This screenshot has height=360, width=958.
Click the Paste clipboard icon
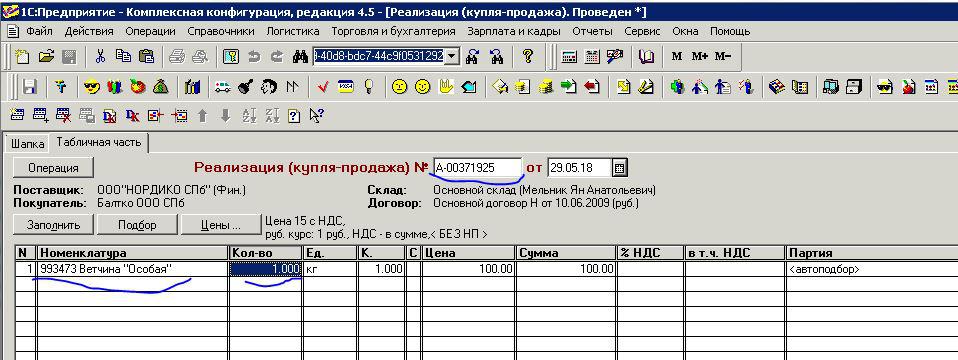point(146,57)
